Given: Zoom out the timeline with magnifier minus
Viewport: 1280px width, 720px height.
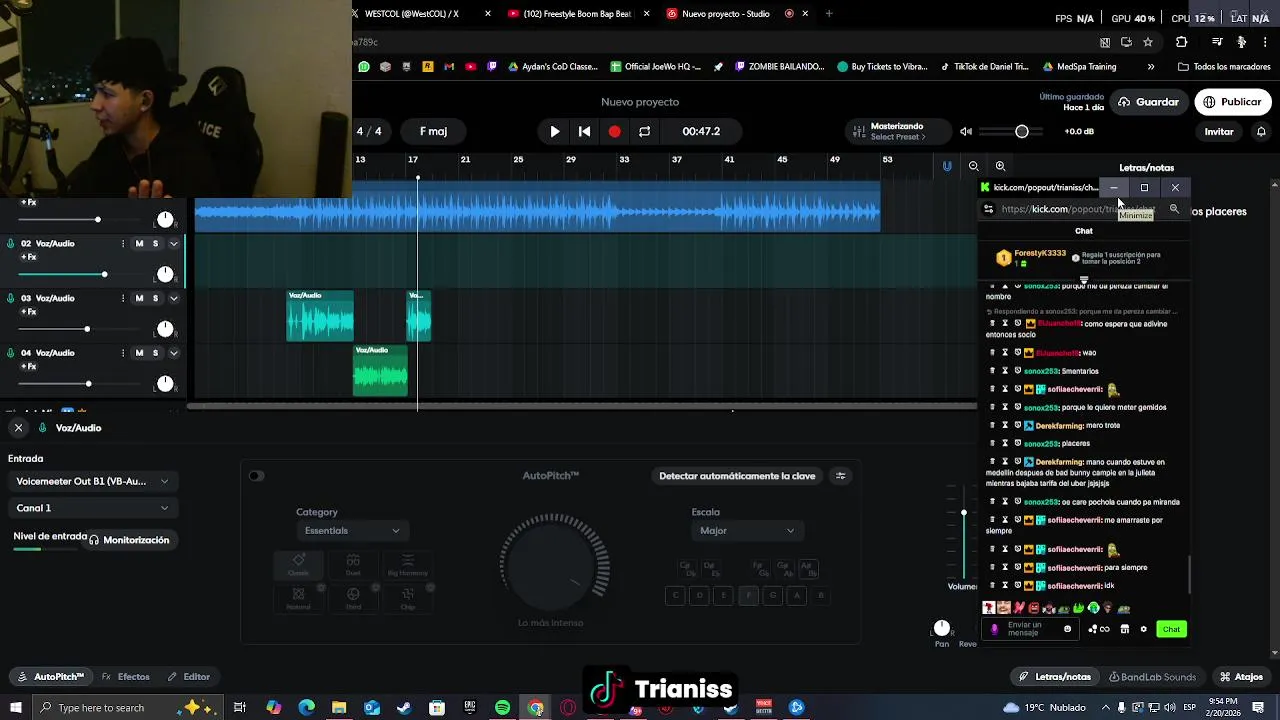Looking at the screenshot, I should pos(973,166).
